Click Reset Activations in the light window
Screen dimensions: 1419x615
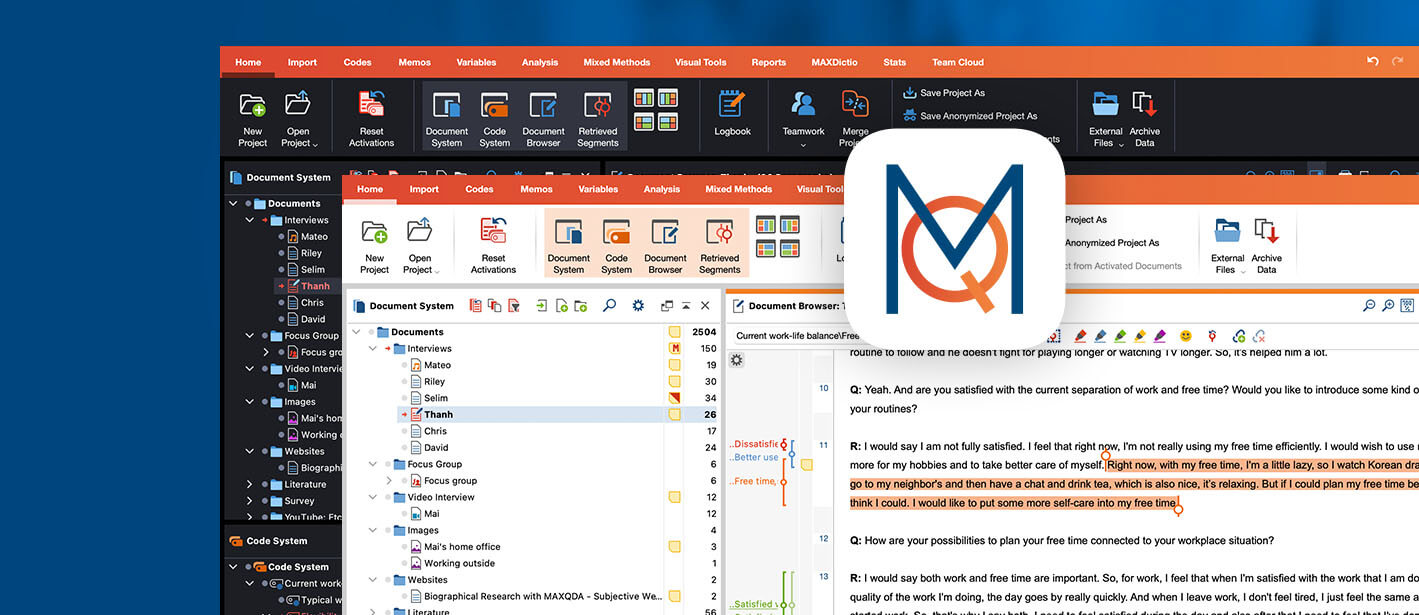(x=493, y=245)
